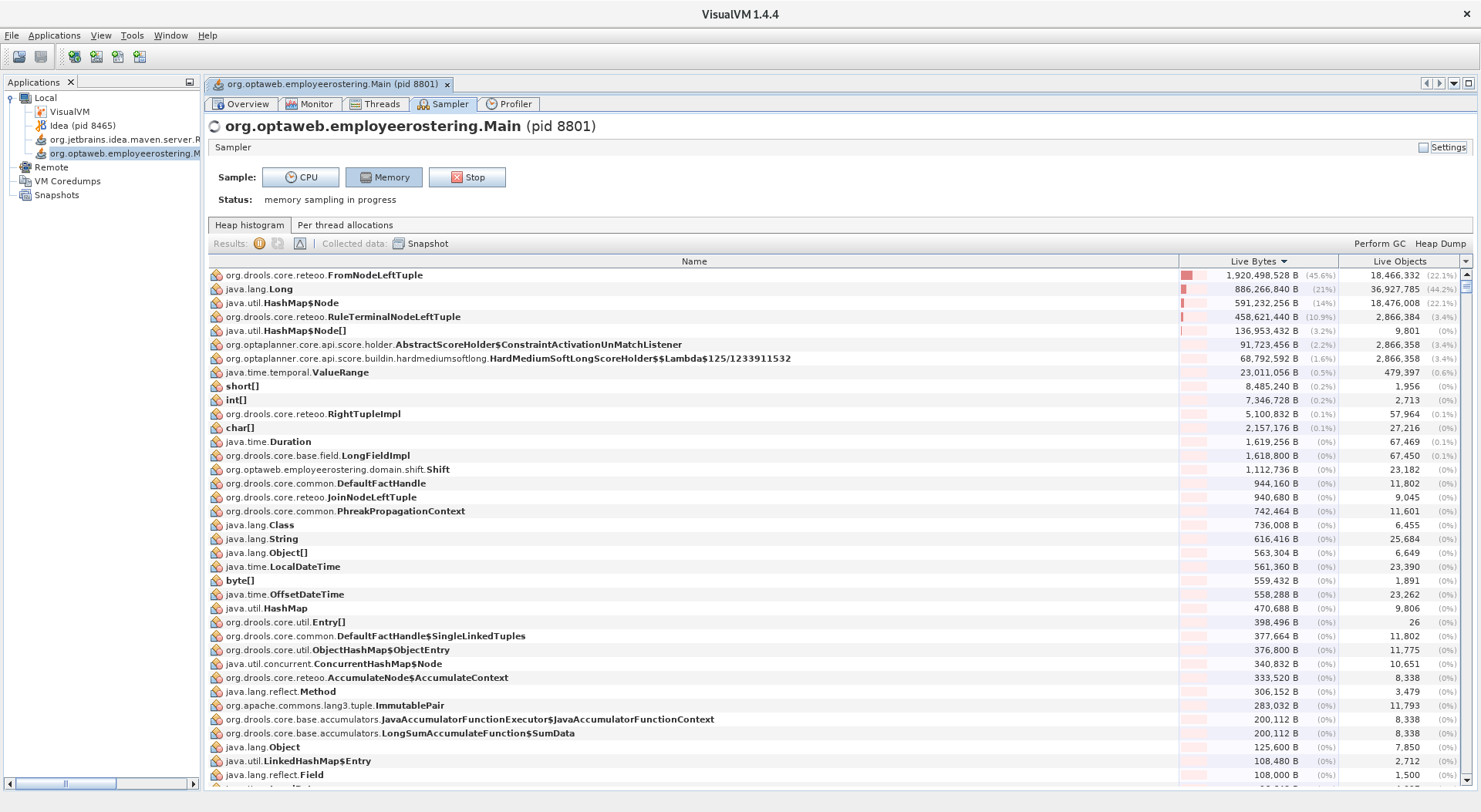Screen dimensions: 1481x812
Task: Click the Heap Dump button
Action: coord(1440,244)
